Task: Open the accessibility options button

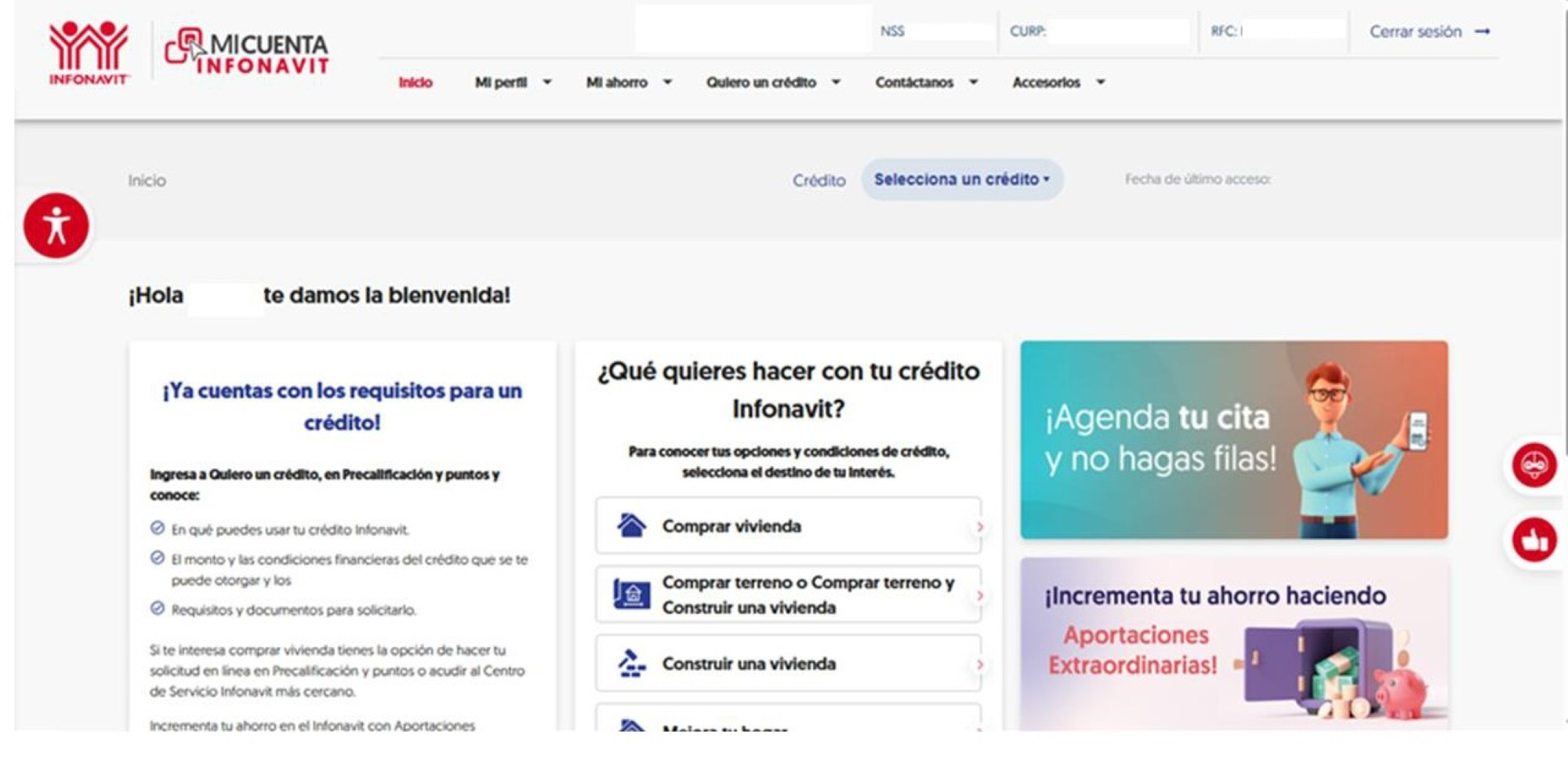Action: 56,226
